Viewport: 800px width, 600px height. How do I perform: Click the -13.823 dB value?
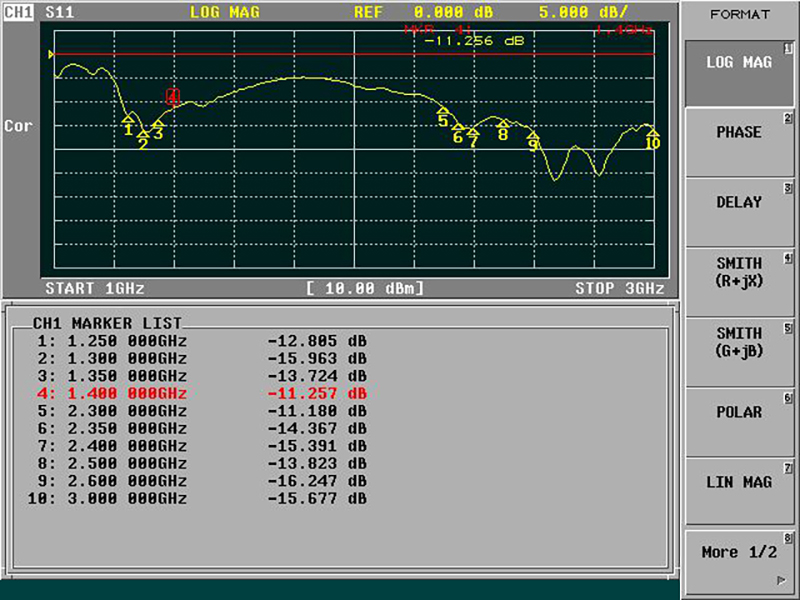[x=317, y=463]
